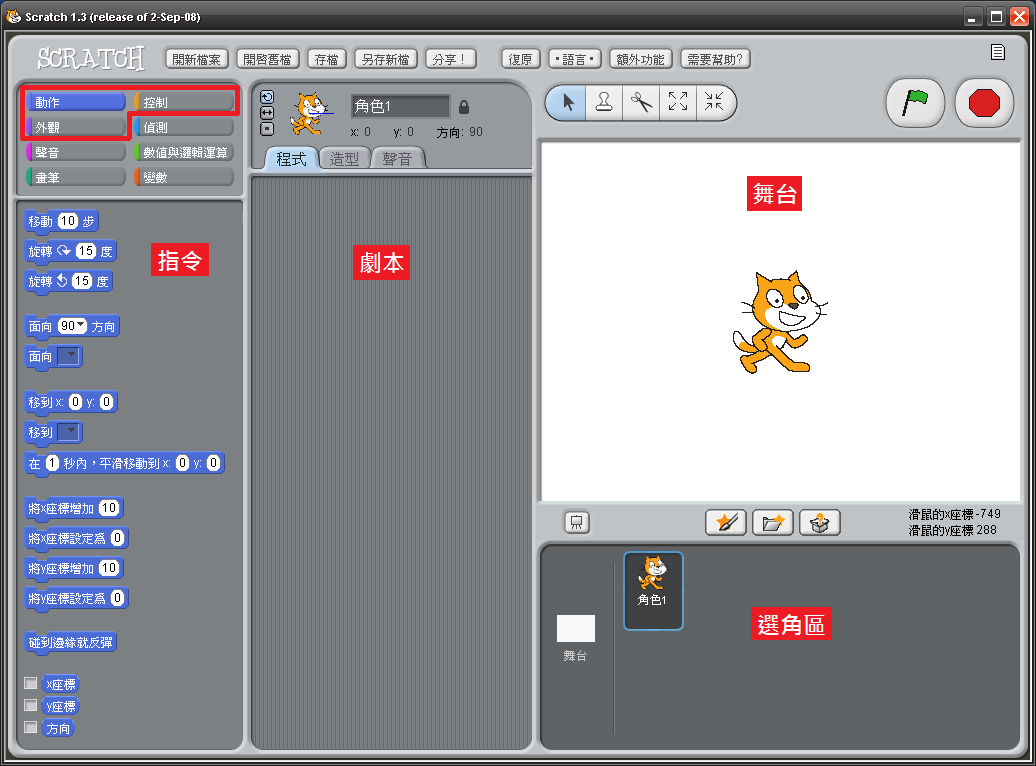
Task: Click the 分享！ share button
Action: tap(450, 59)
